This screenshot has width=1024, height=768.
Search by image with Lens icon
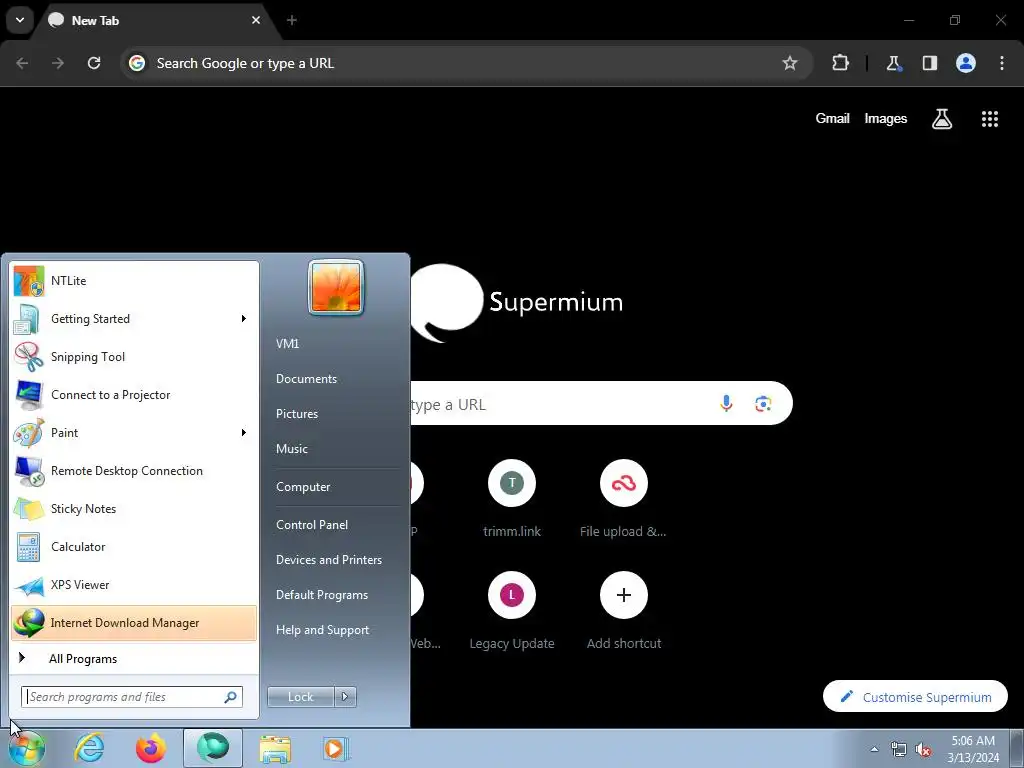pyautogui.click(x=763, y=404)
